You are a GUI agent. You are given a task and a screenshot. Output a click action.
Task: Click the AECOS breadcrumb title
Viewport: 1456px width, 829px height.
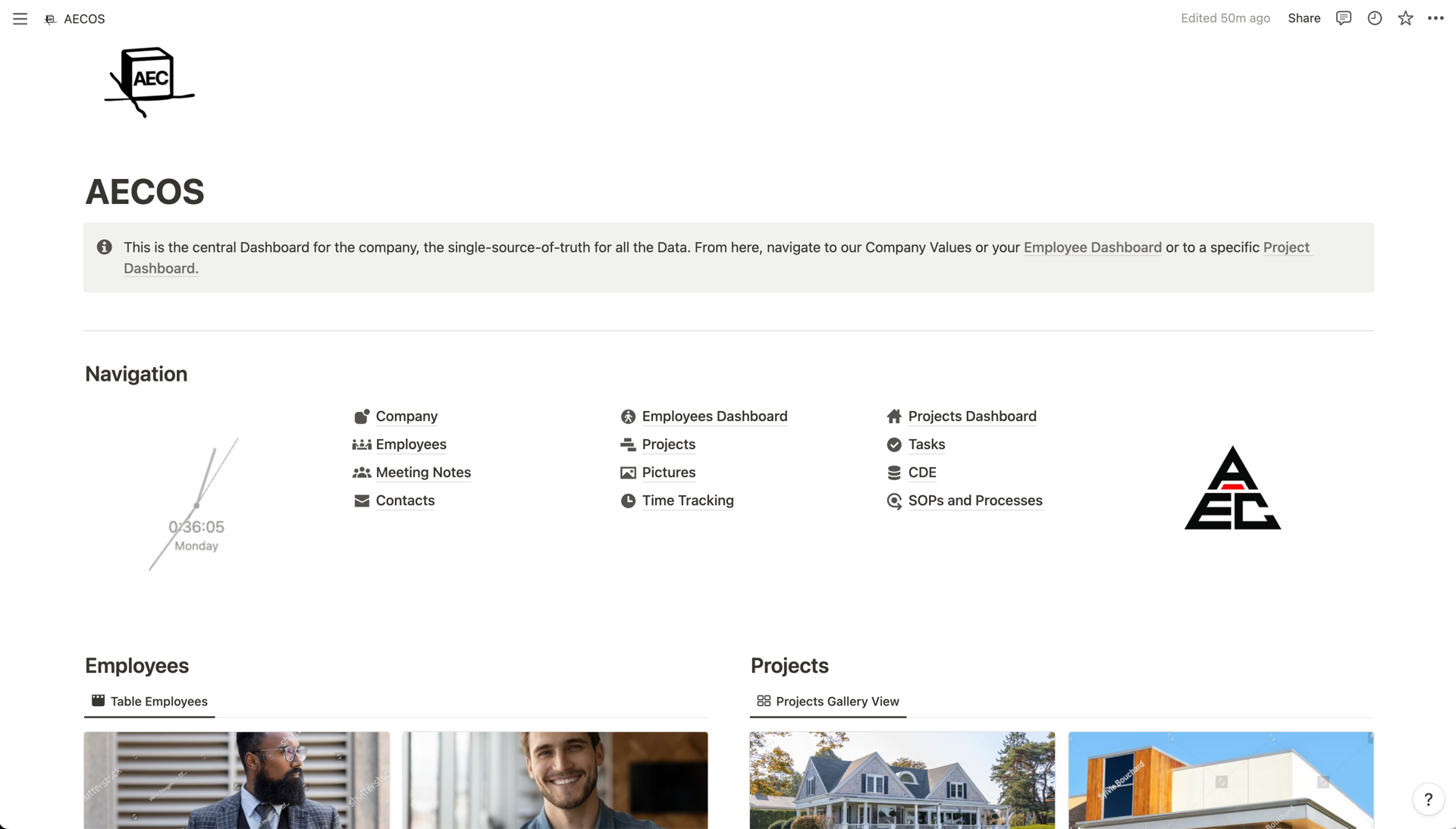tap(84, 19)
